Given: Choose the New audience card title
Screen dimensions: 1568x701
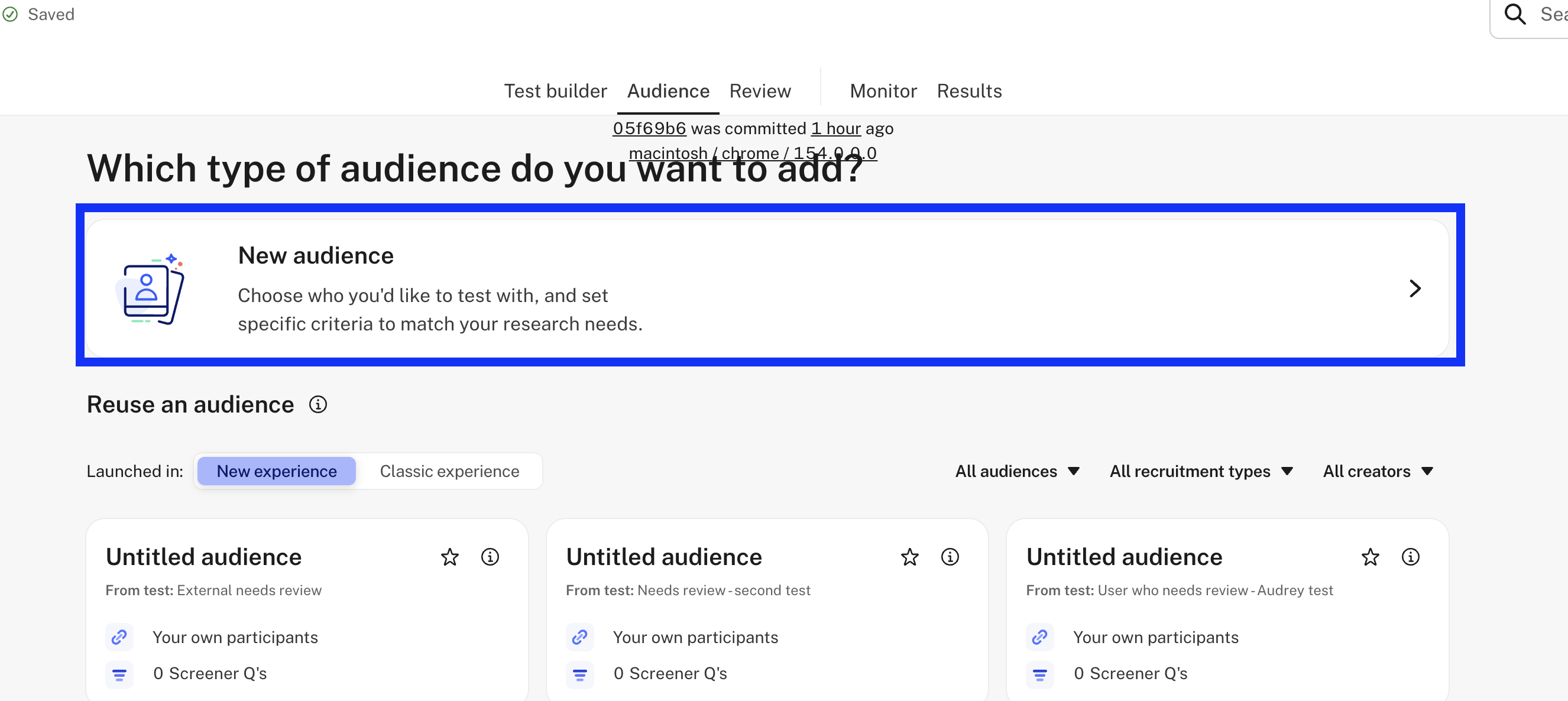Looking at the screenshot, I should tap(315, 255).
